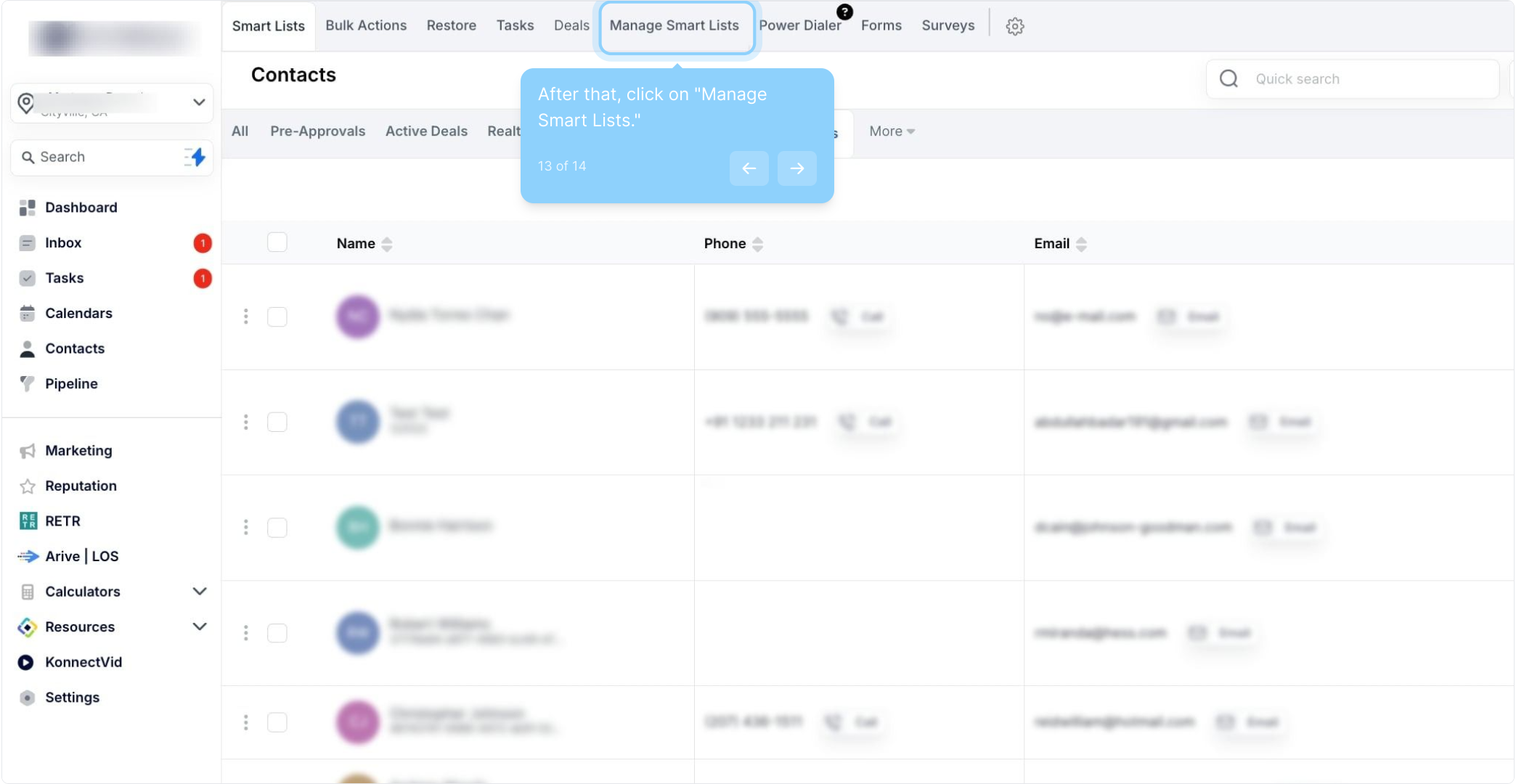Click the help question mark badge

844,12
